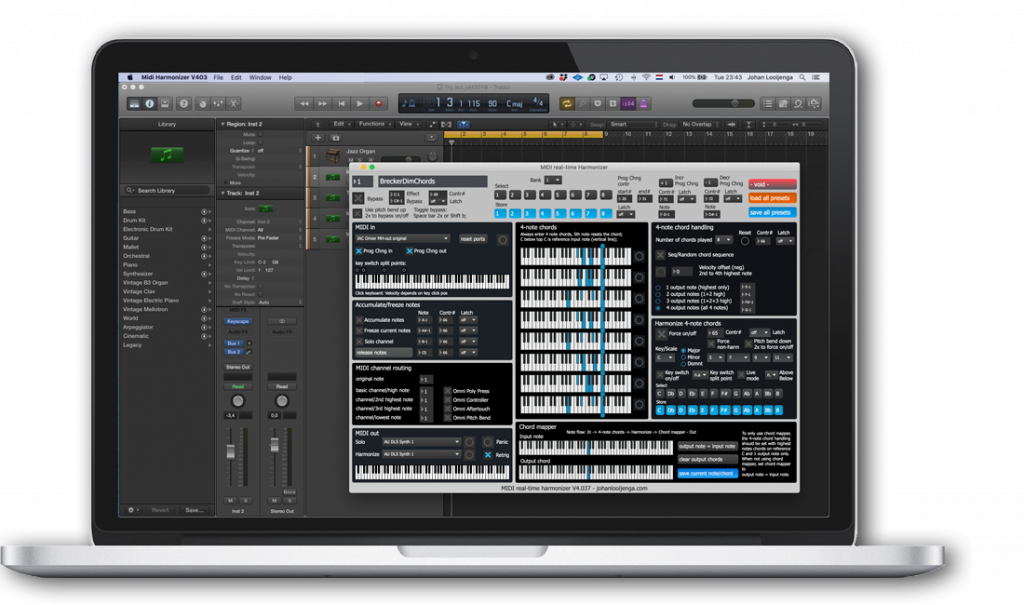The image size is (1024, 605).
Task: Click the Panic button in MIDI out
Action: 487,442
